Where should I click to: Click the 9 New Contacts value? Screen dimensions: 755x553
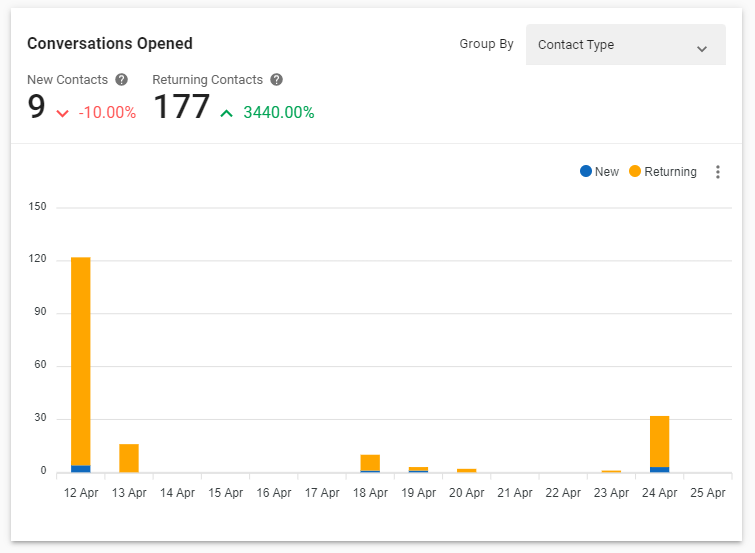coord(37,108)
